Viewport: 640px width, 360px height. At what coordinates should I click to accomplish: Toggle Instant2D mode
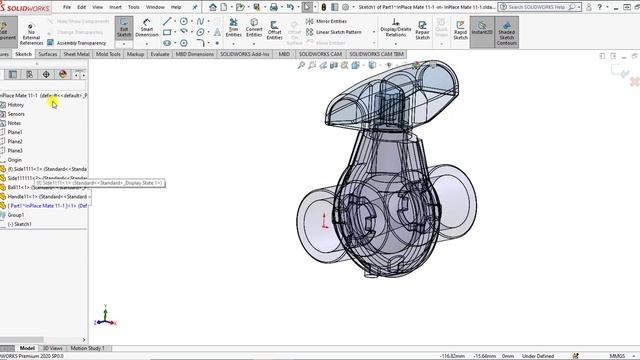click(x=482, y=32)
